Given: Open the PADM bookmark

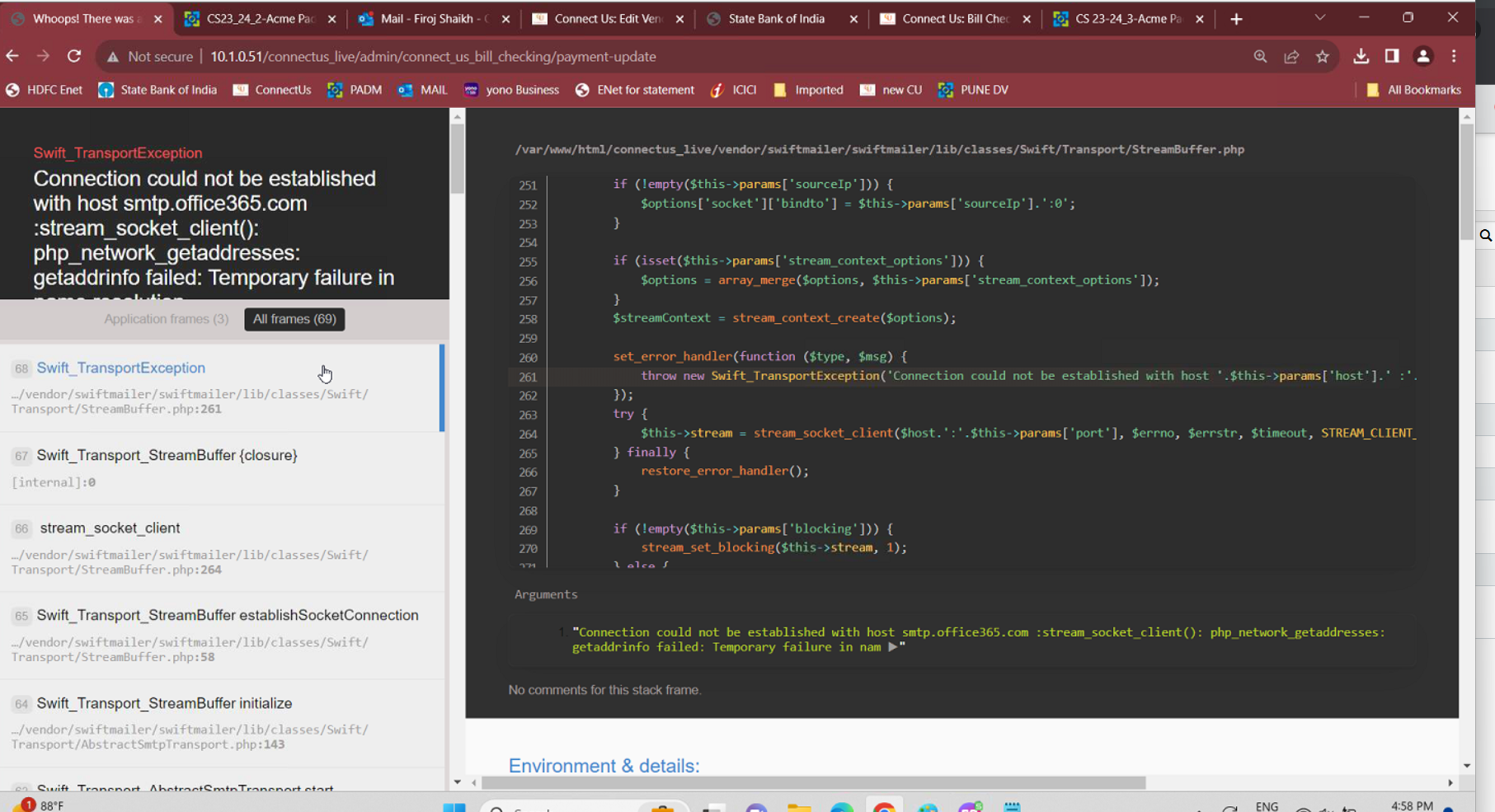Looking at the screenshot, I should click(355, 90).
